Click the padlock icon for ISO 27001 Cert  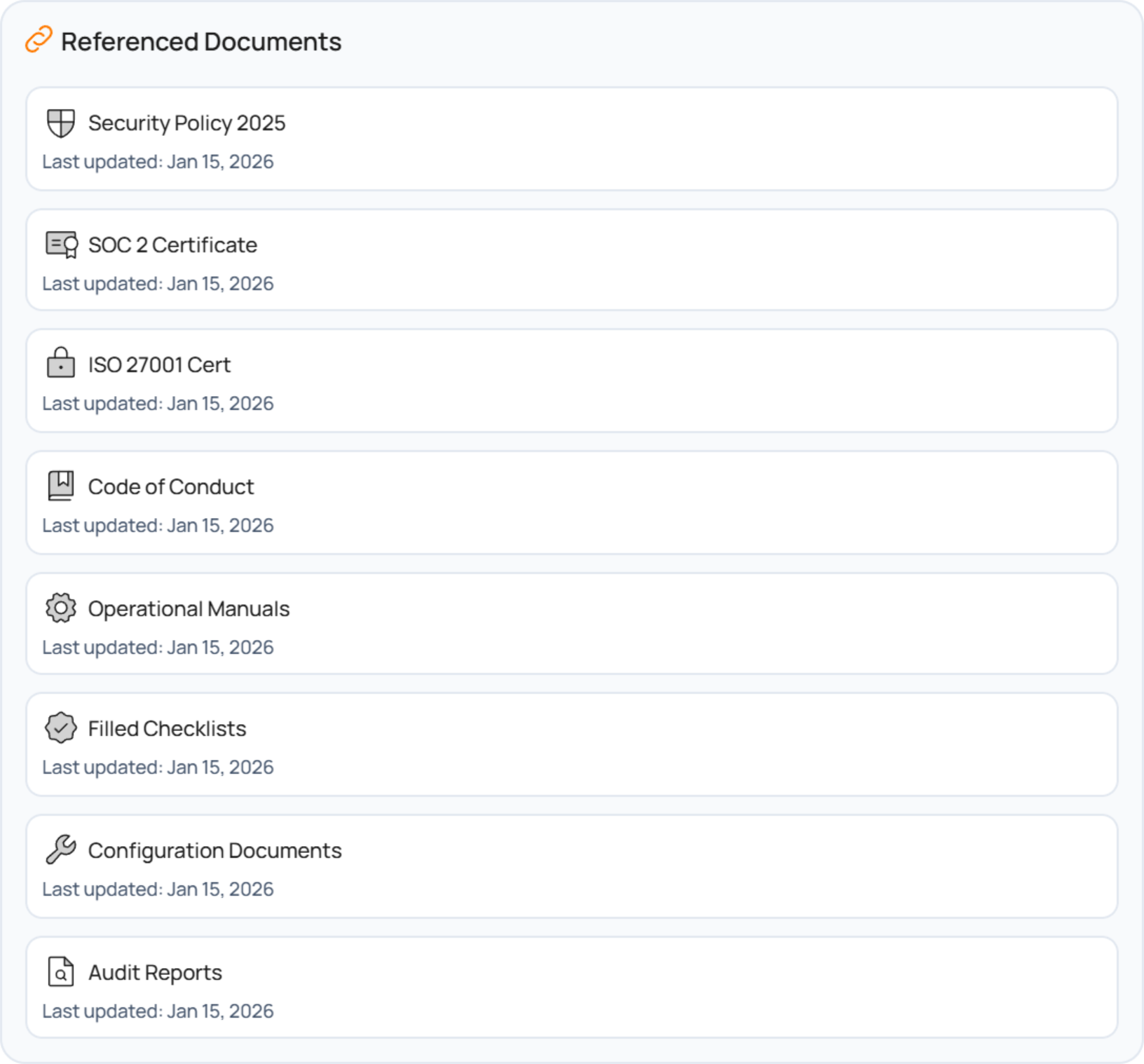click(x=61, y=362)
